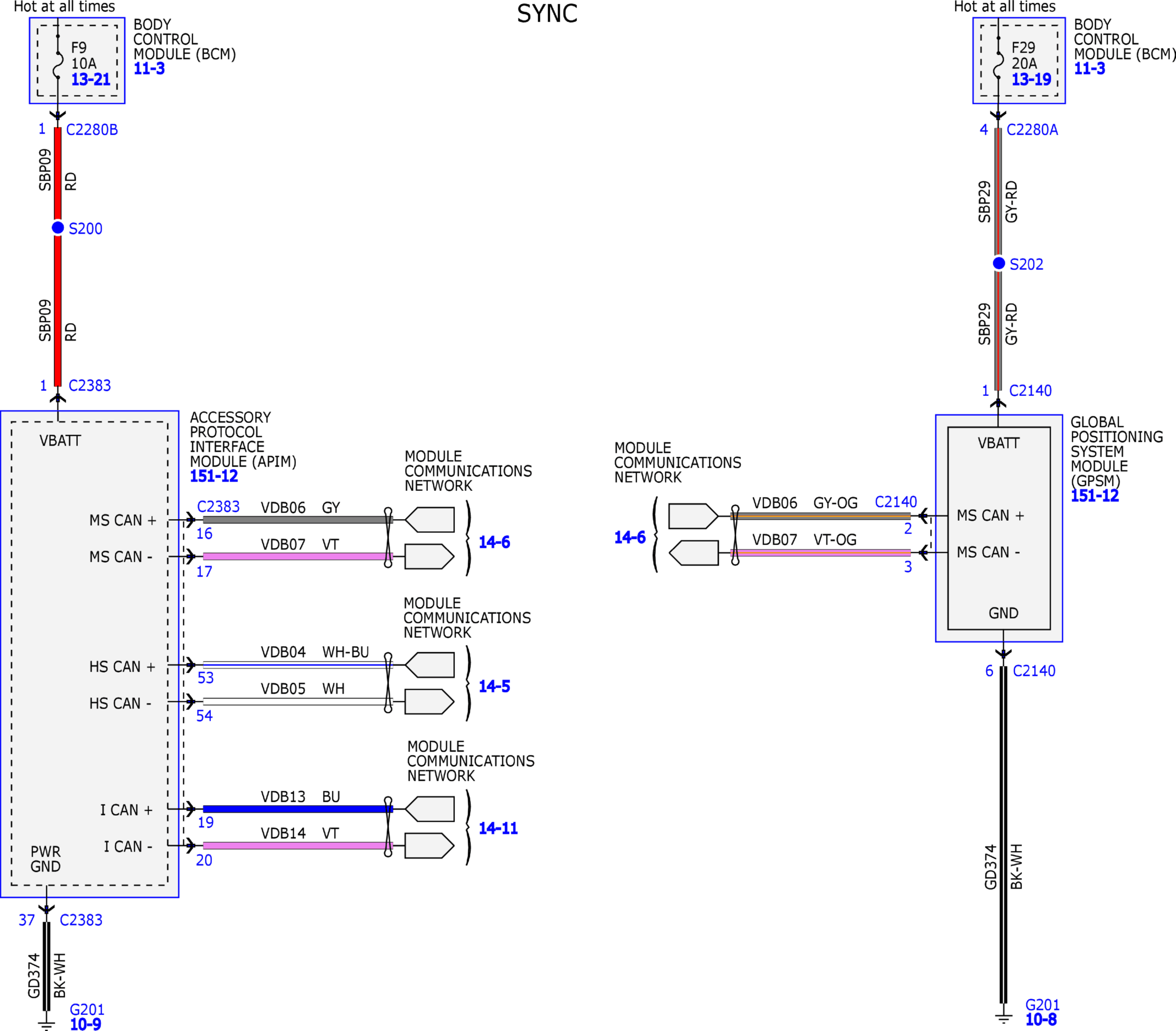Click the solid blue VDB13 BU wire
The height and width of the screenshot is (1031, 1176).
coord(298,809)
